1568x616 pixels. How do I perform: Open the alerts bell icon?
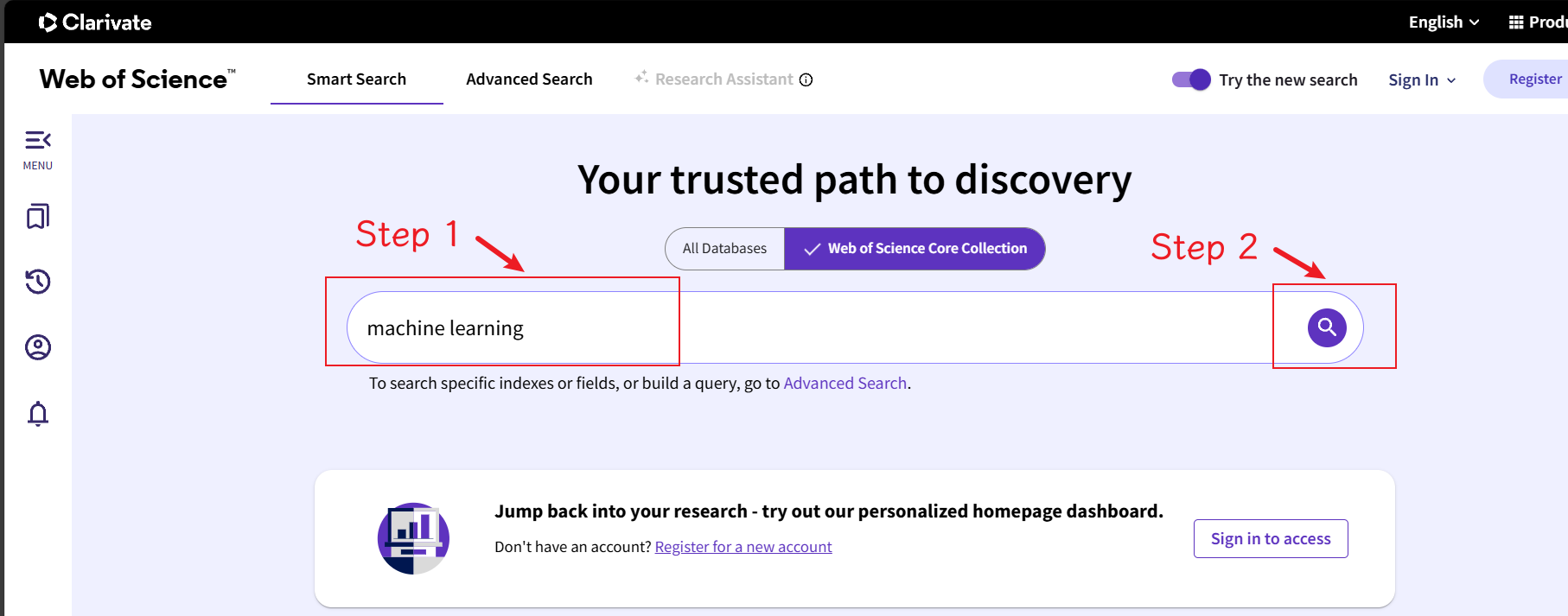(x=38, y=414)
